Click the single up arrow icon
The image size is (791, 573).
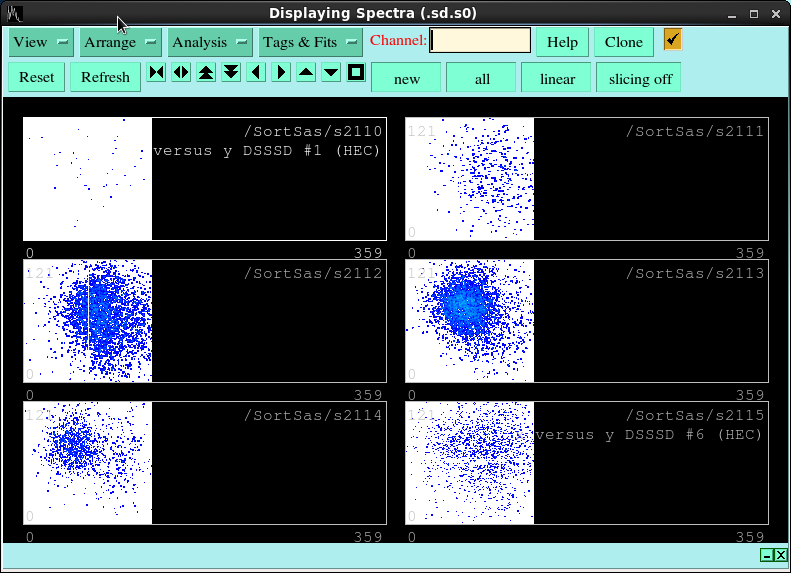pos(306,72)
